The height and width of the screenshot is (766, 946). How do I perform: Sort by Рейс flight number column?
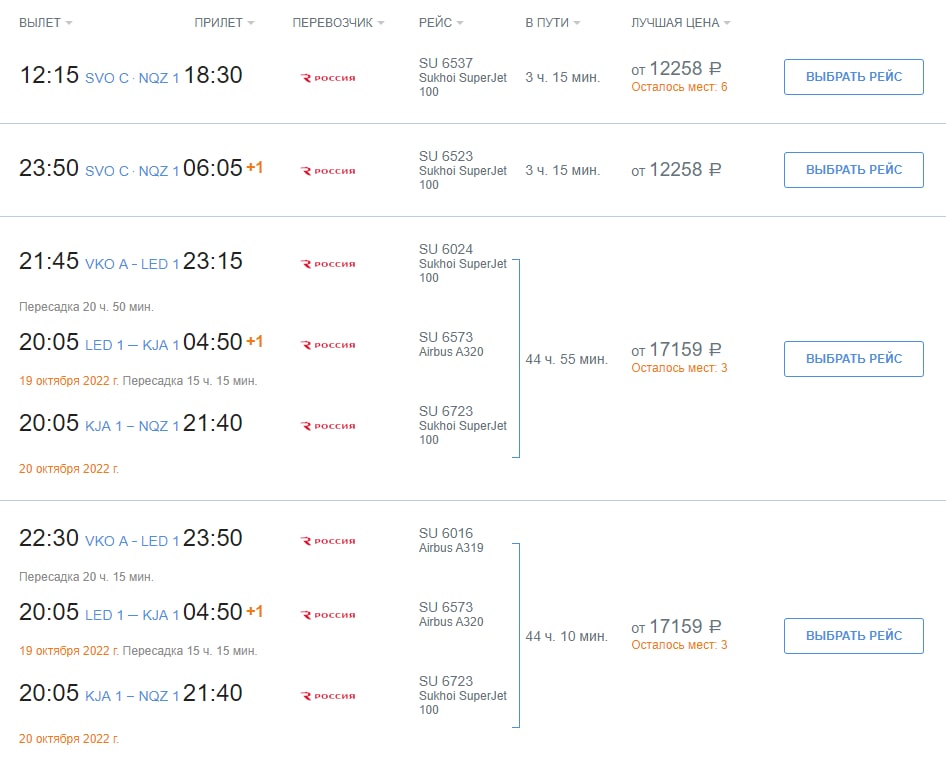point(442,23)
